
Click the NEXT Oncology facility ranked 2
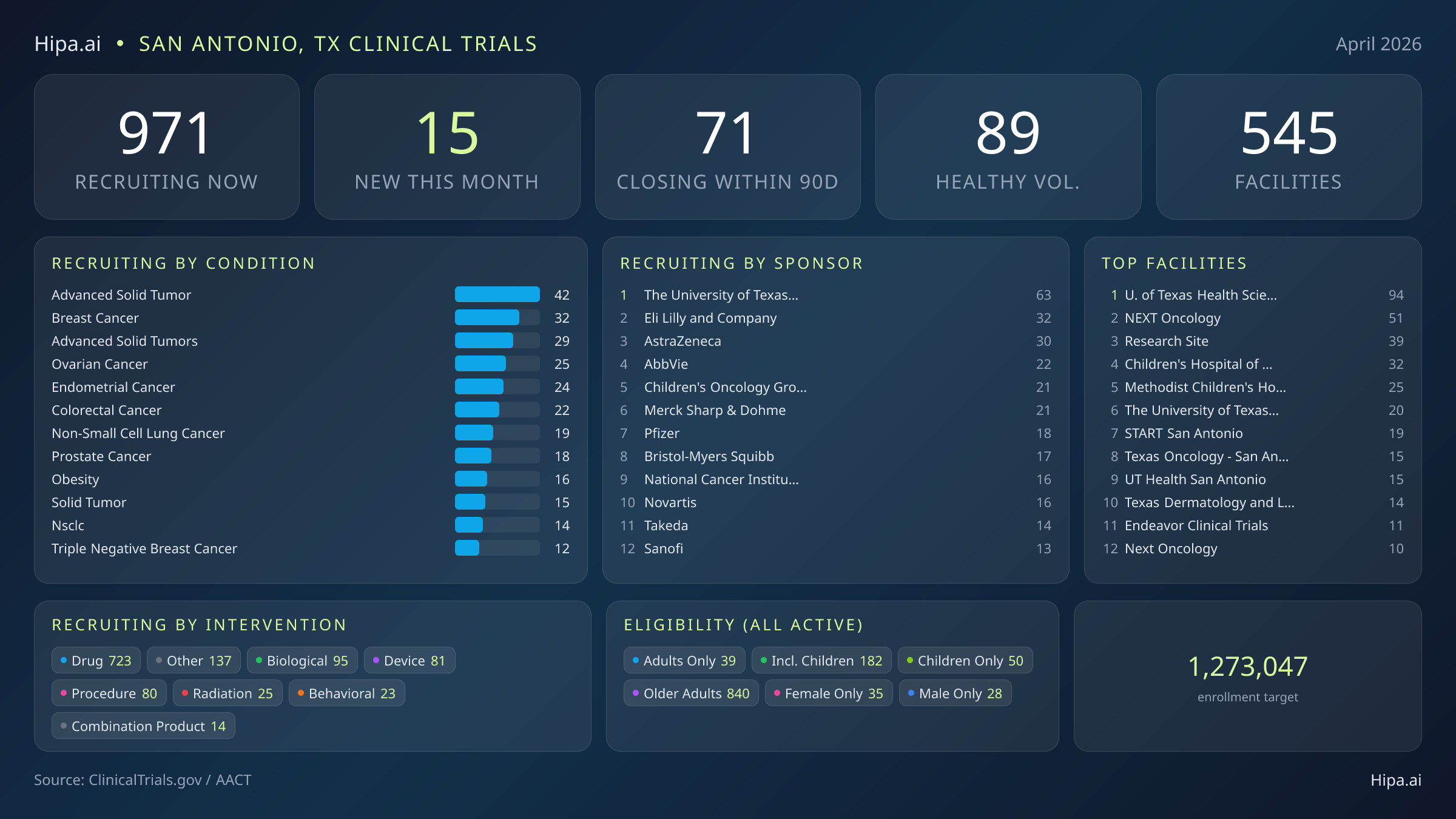(x=1253, y=318)
